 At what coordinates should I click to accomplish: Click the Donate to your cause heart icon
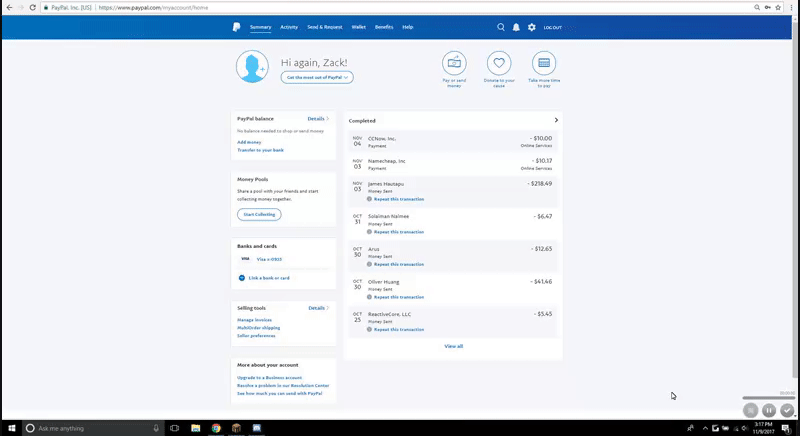point(499,63)
